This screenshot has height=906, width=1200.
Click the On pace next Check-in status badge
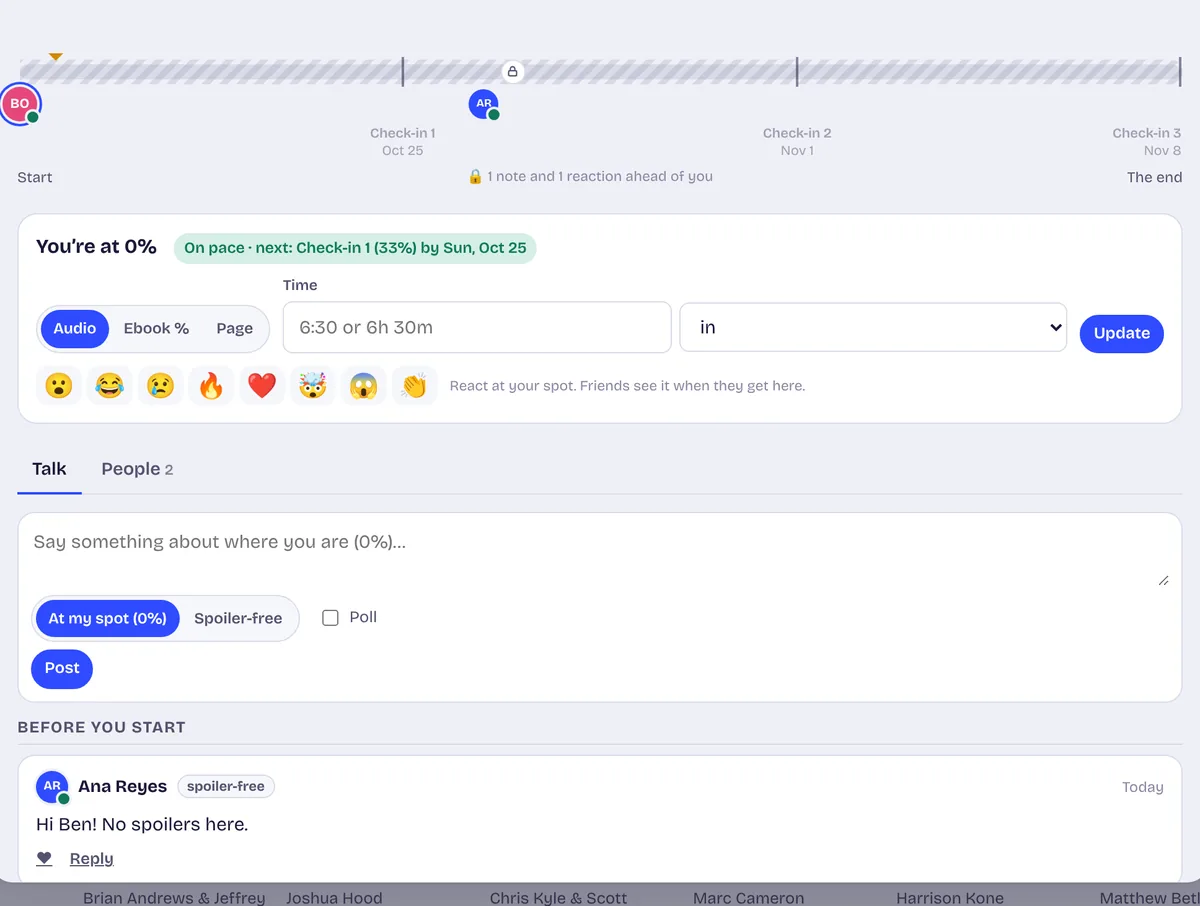pos(355,248)
